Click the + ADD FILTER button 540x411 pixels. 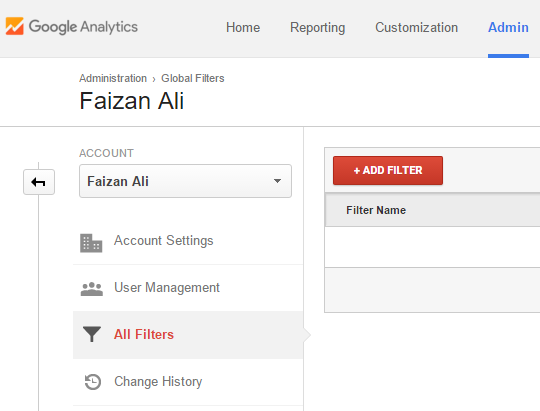point(388,171)
